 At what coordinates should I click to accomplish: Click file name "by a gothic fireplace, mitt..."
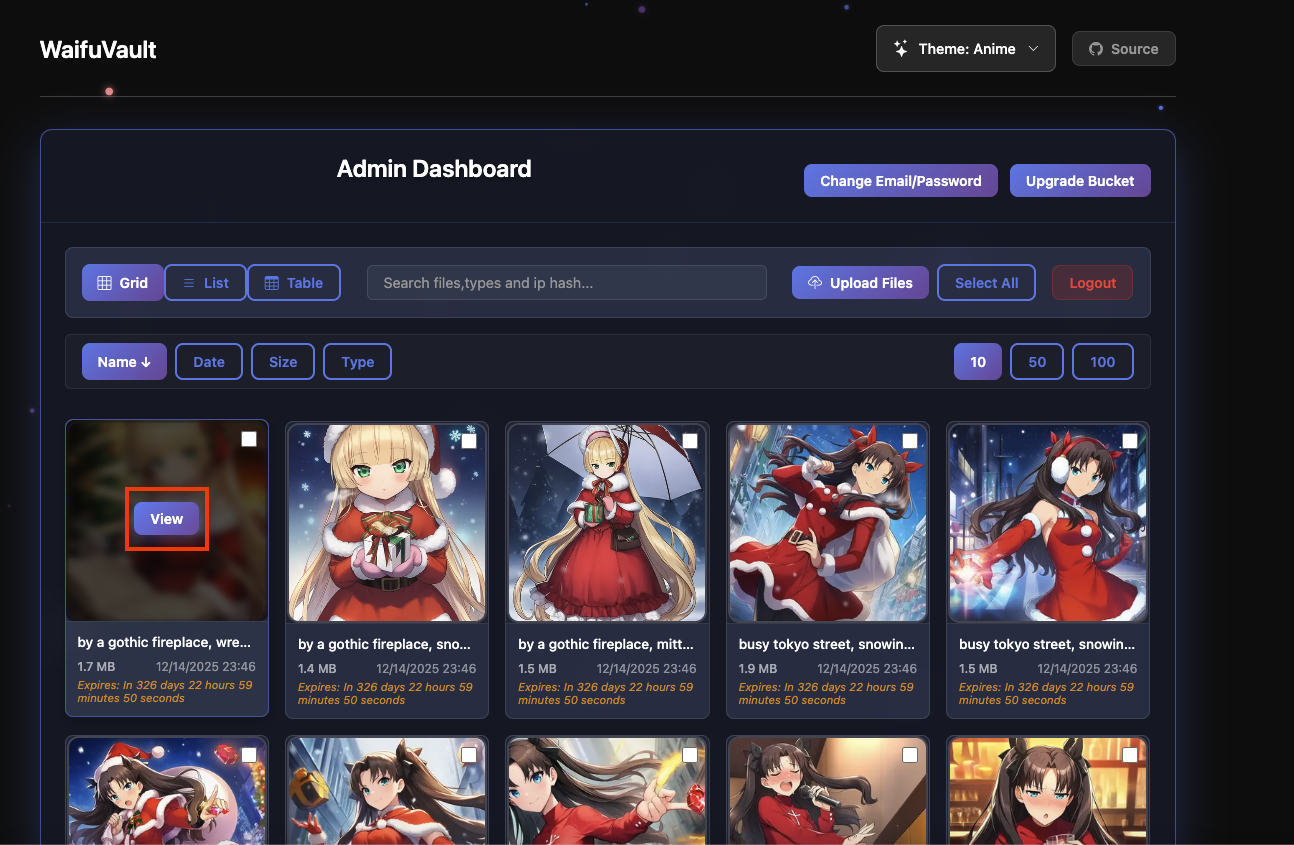[x=606, y=644]
